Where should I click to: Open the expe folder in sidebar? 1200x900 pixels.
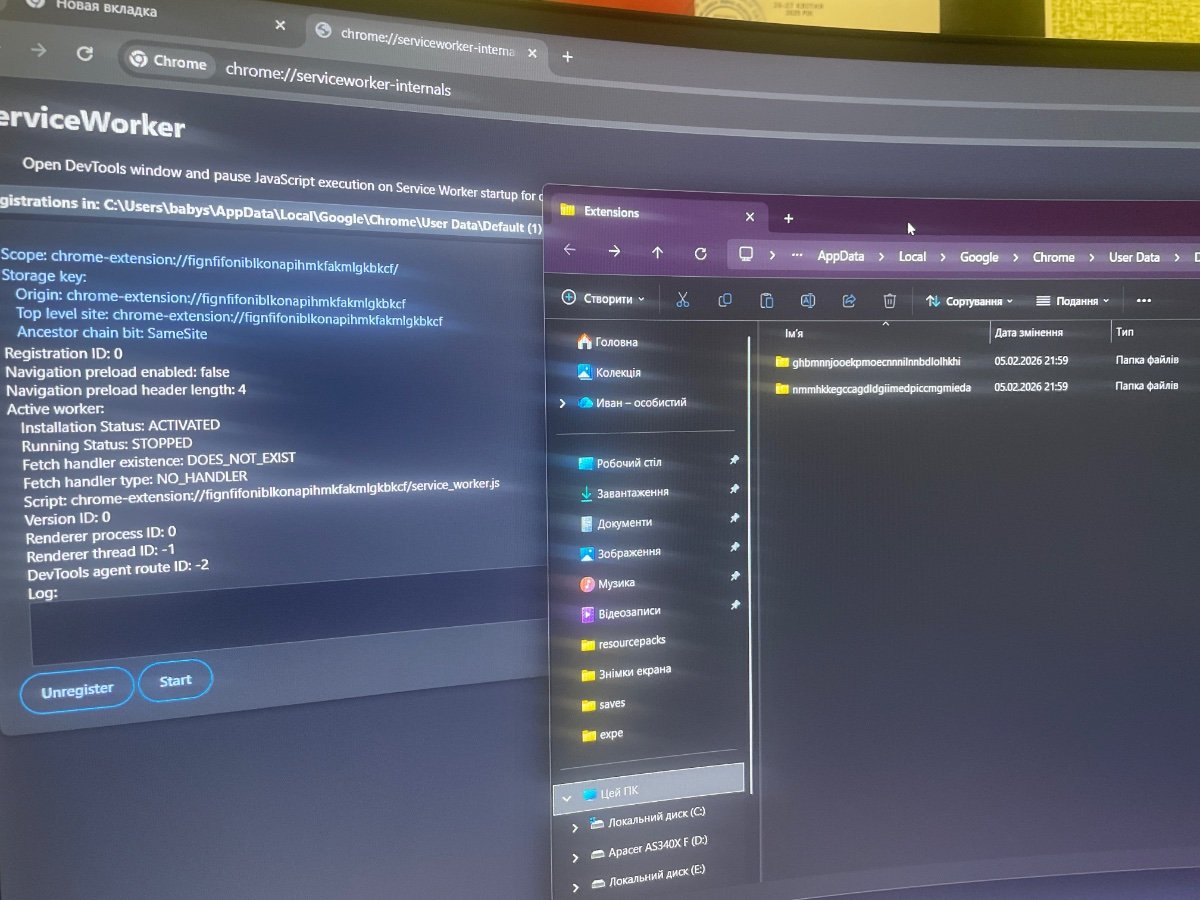pyautogui.click(x=603, y=734)
